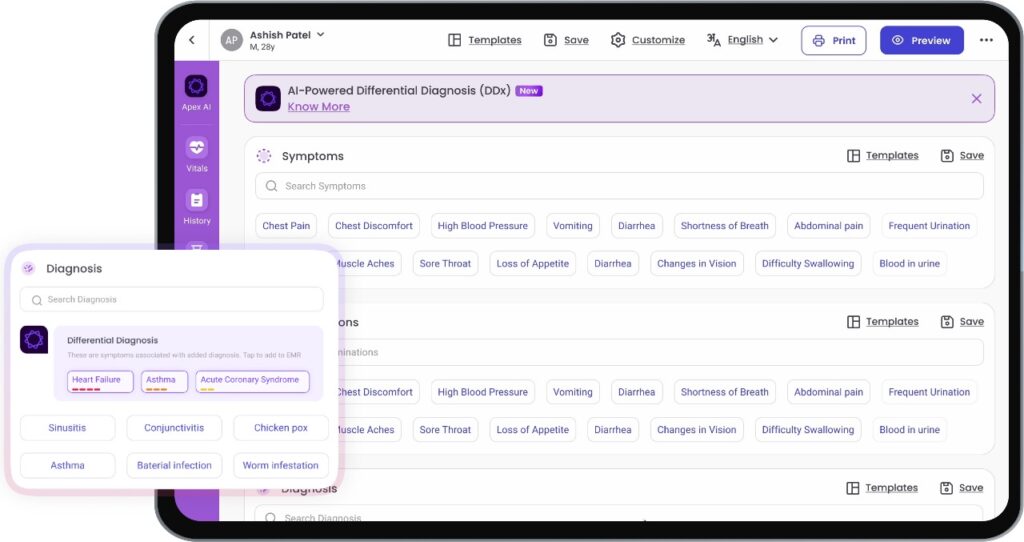
Task: Dismiss the AI-Powered Differential Diagnosis banner
Action: tap(976, 98)
